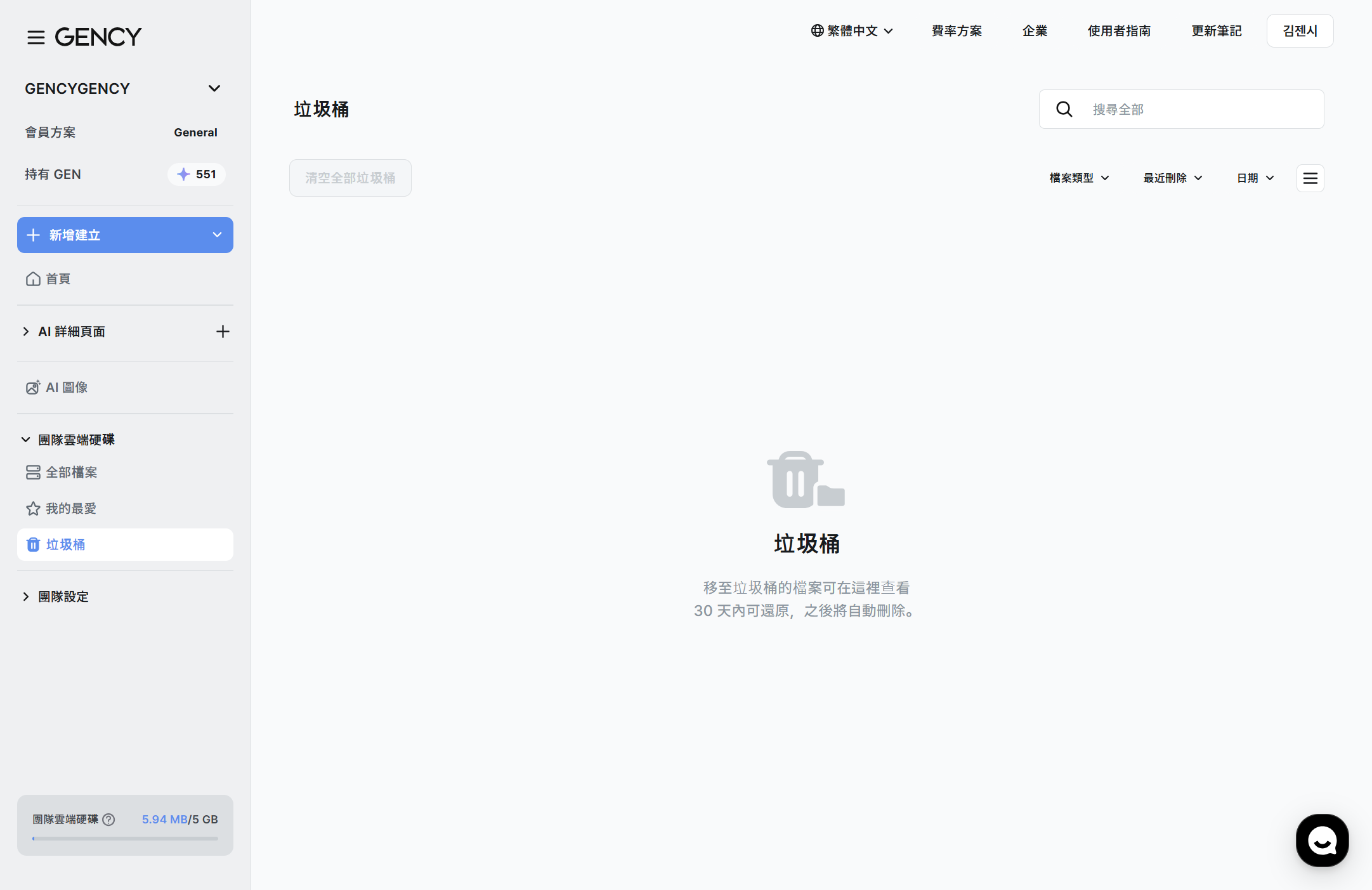The width and height of the screenshot is (1372, 890).
Task: Click 清空全部垃圾桶 button
Action: [350, 178]
